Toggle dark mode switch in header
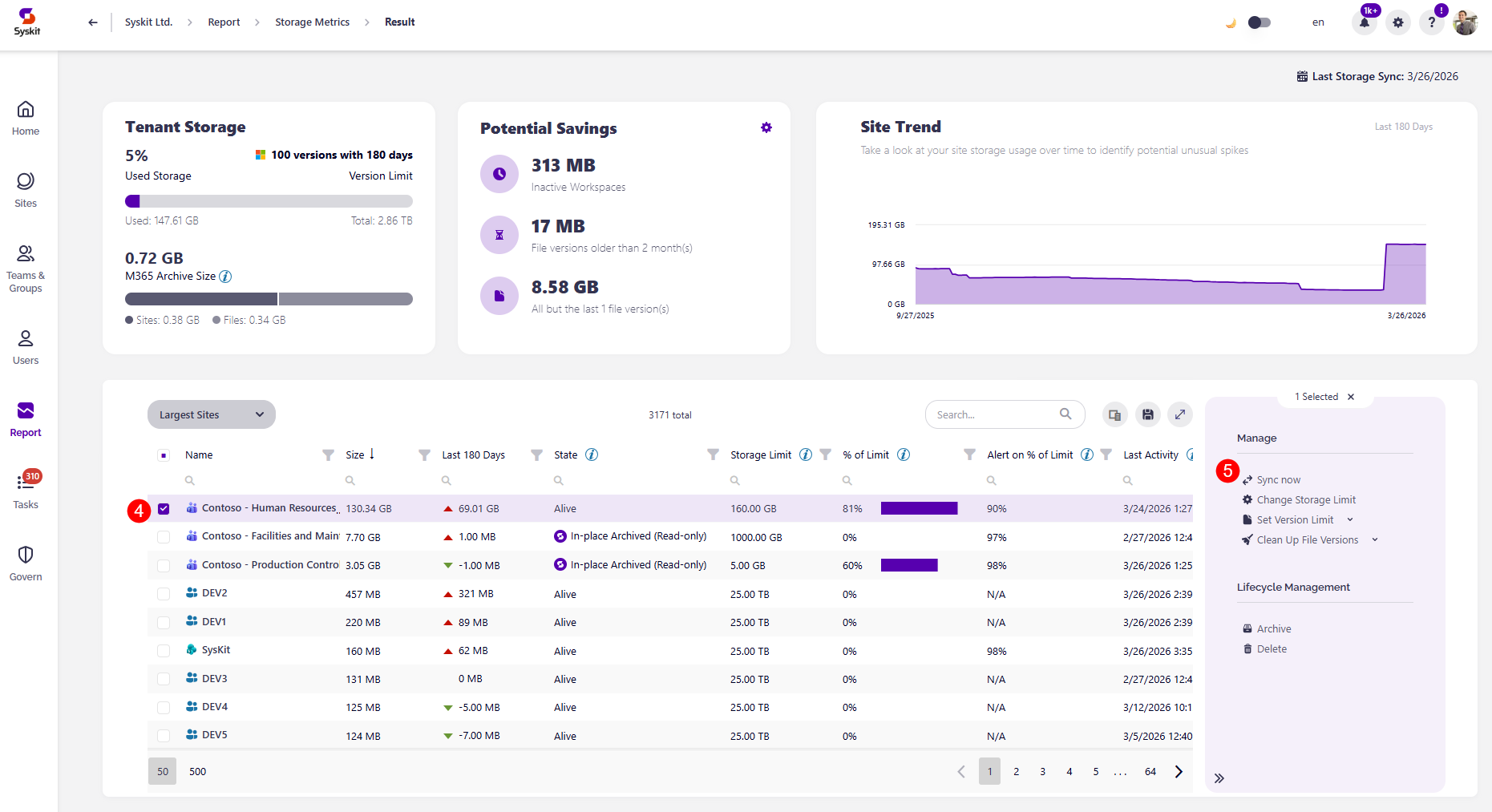 [1258, 22]
